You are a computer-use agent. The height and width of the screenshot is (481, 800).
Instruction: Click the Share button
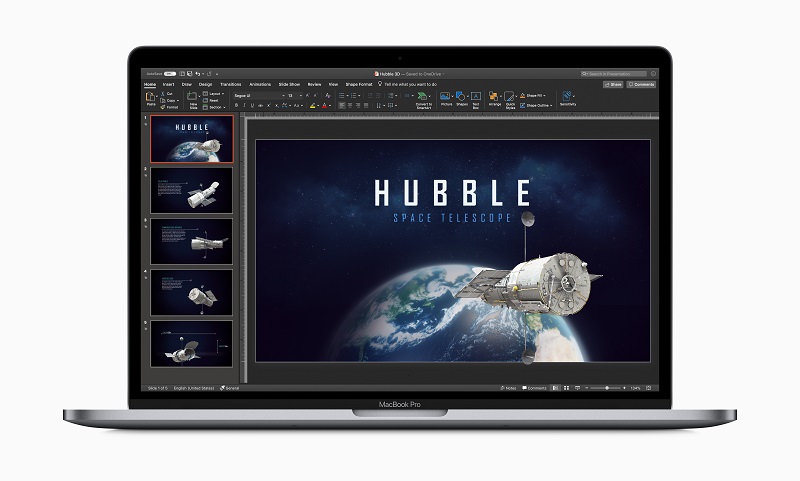(x=613, y=85)
